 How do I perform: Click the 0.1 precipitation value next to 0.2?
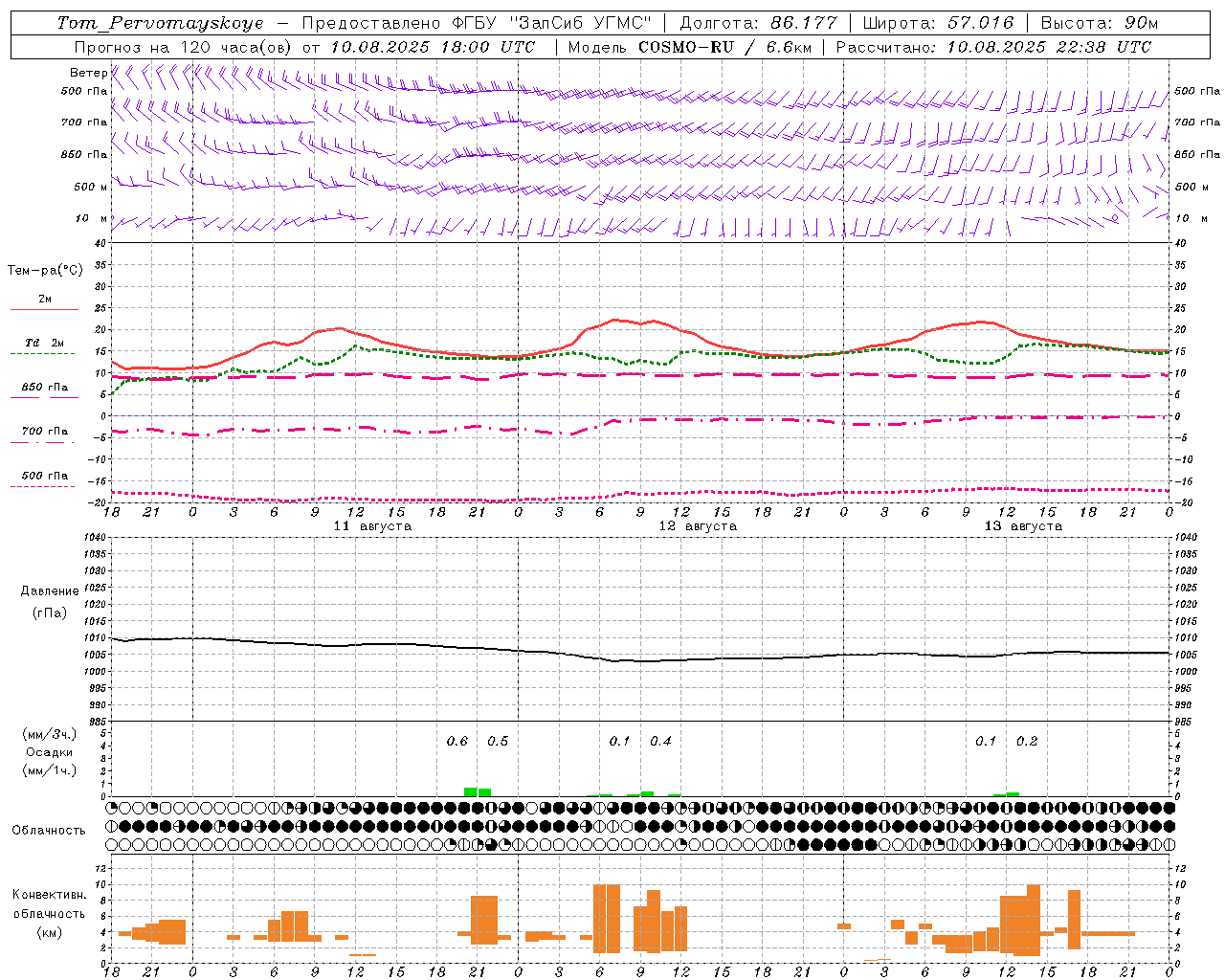click(986, 742)
